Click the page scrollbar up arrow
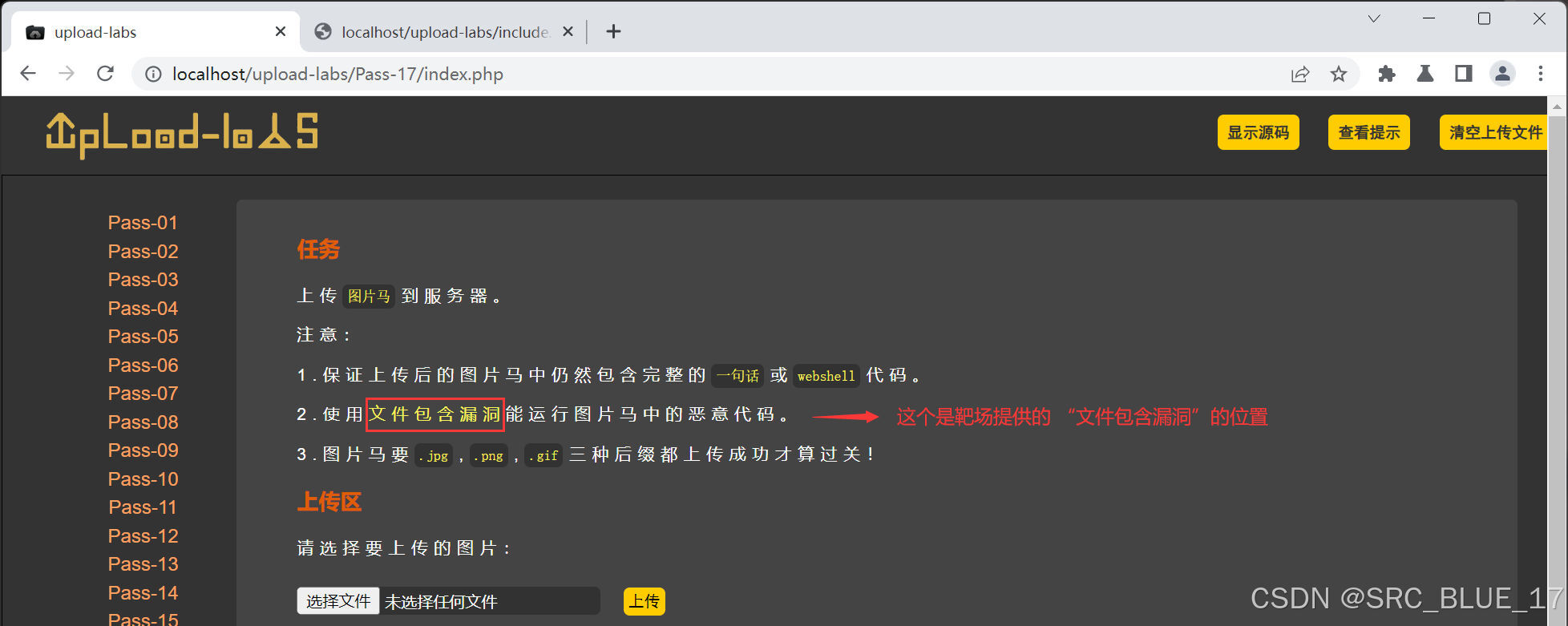1568x626 pixels. click(1557, 106)
